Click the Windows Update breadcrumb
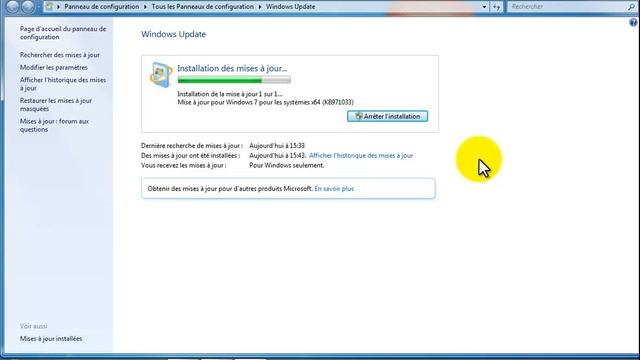The image size is (640, 360). click(x=290, y=7)
